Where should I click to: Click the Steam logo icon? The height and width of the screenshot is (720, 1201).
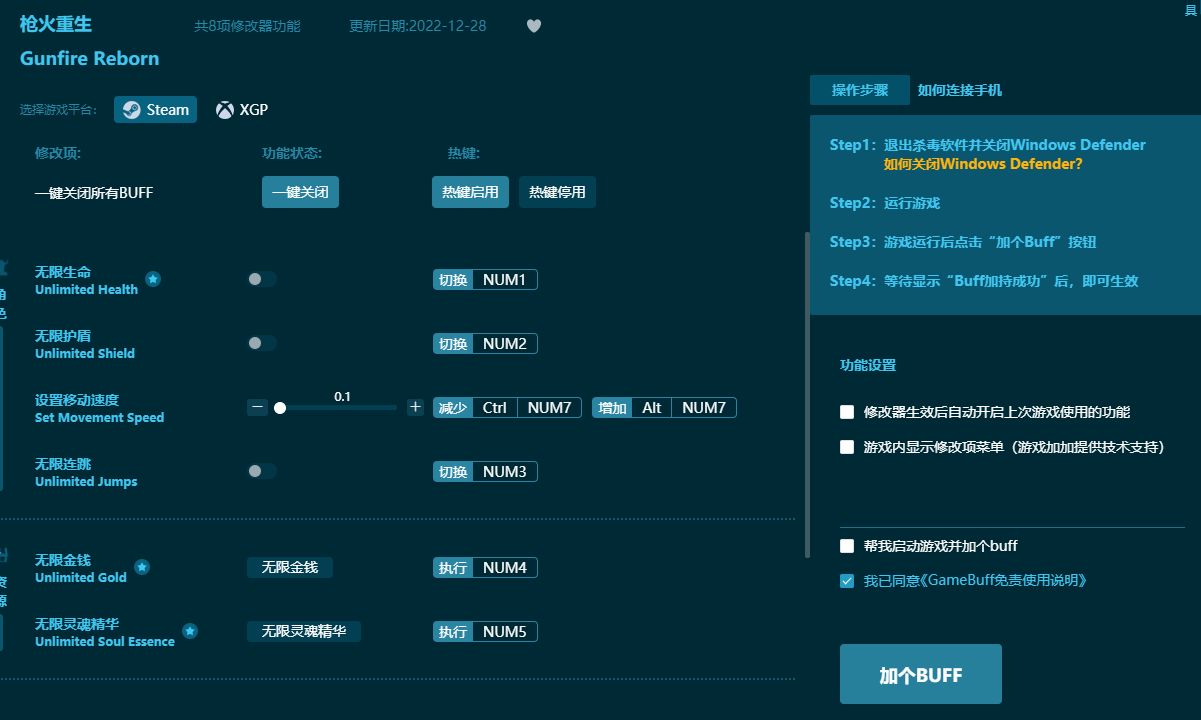click(x=132, y=110)
